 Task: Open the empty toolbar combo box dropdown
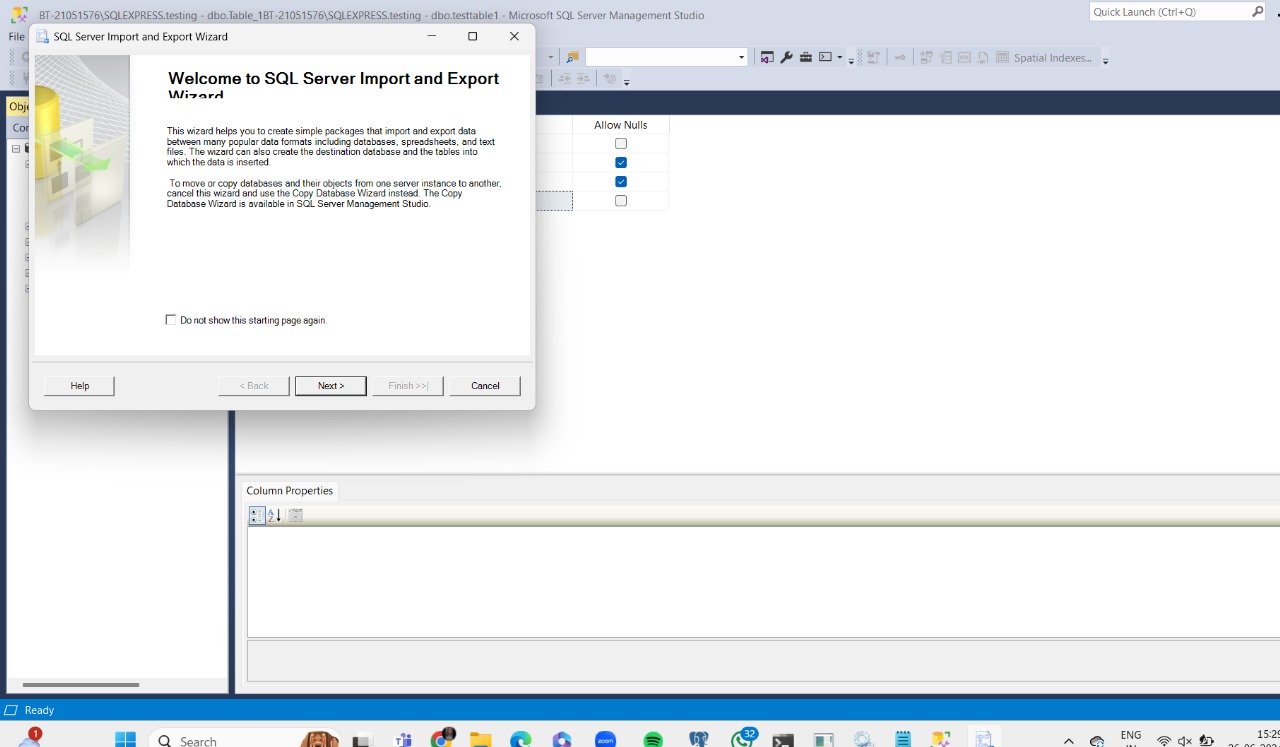click(741, 57)
